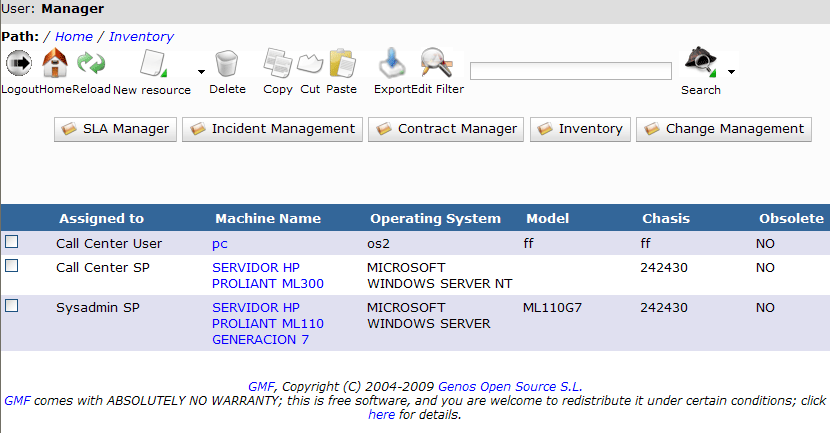The image size is (830, 433).
Task: Click GMF link in warranty line
Action: pyautogui.click(x=17, y=401)
